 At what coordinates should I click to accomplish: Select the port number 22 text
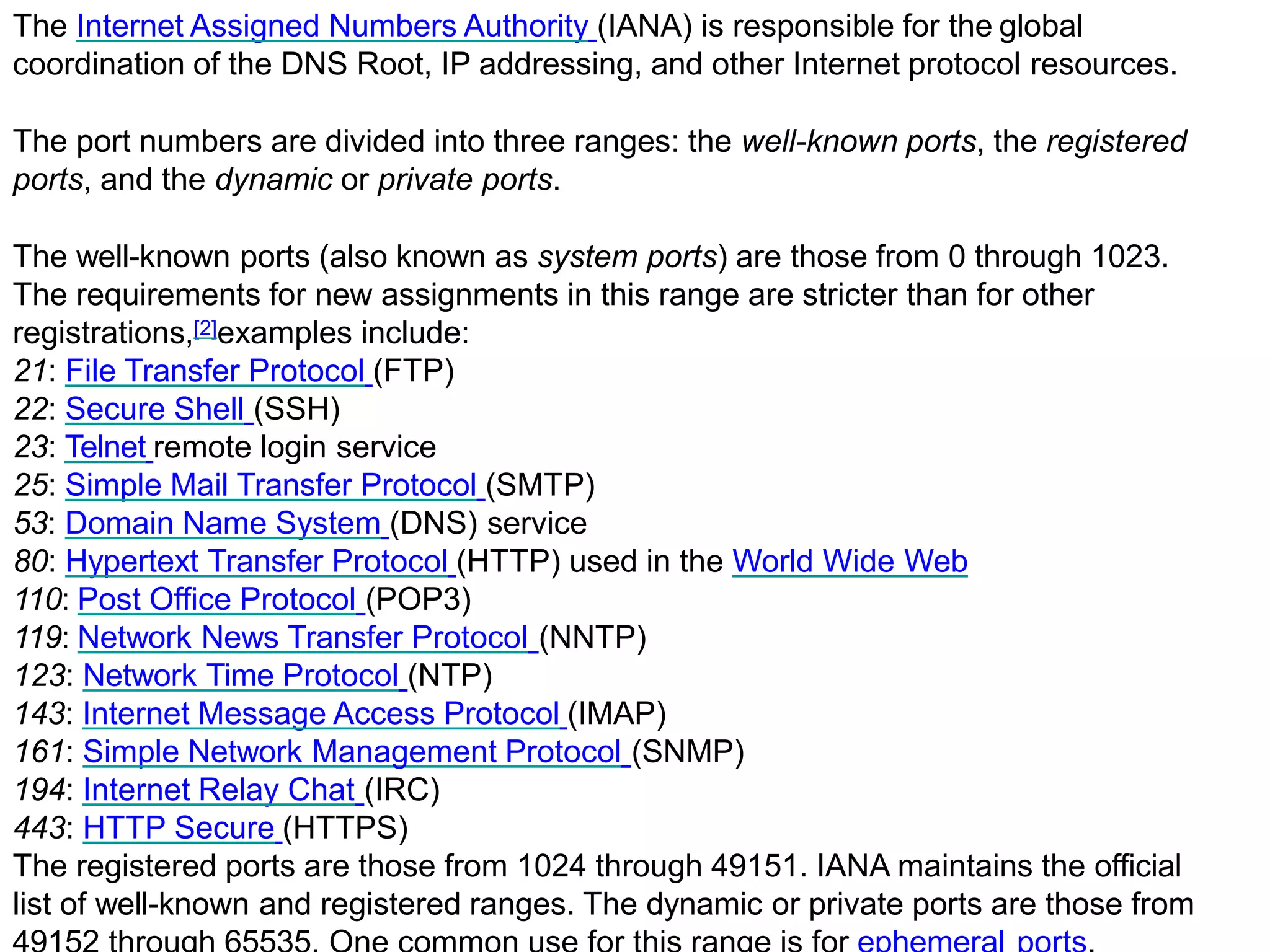30,409
